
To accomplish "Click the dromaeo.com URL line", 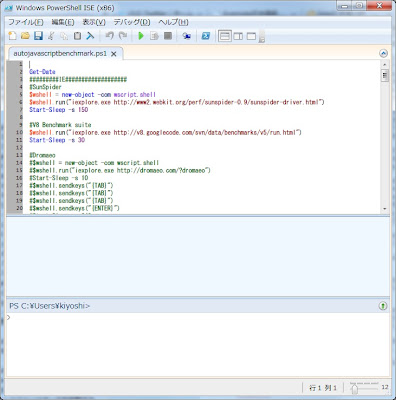I will 120,170.
